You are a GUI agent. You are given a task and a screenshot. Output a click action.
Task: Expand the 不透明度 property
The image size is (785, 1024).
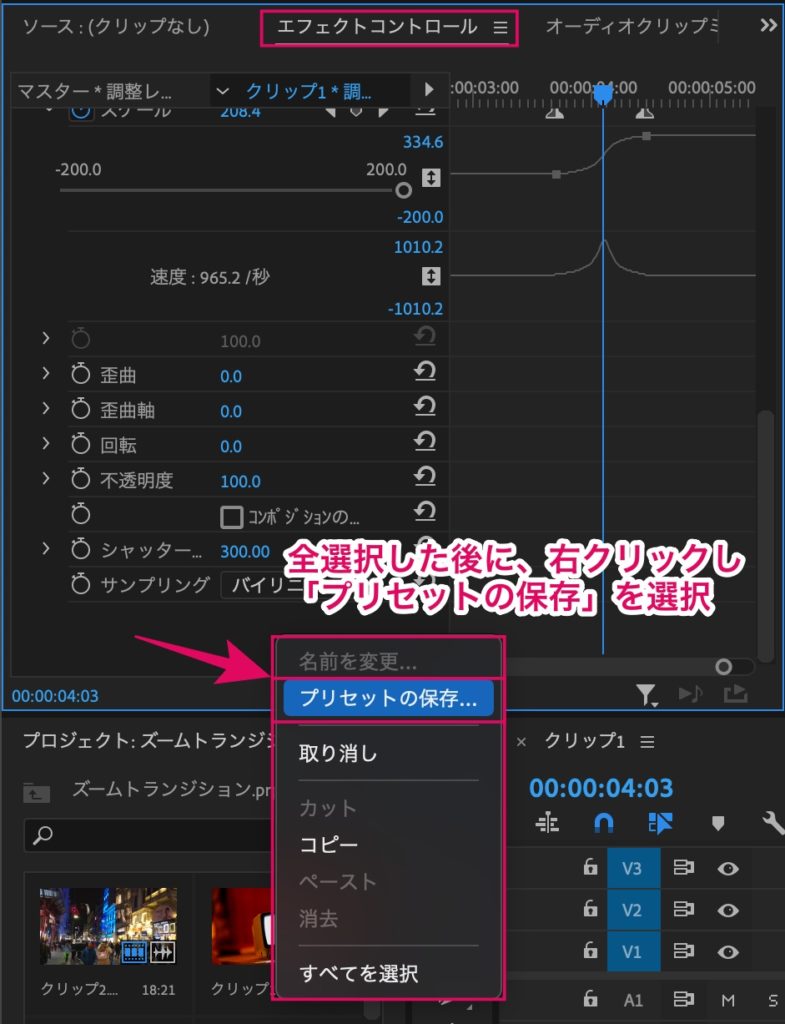(45, 478)
